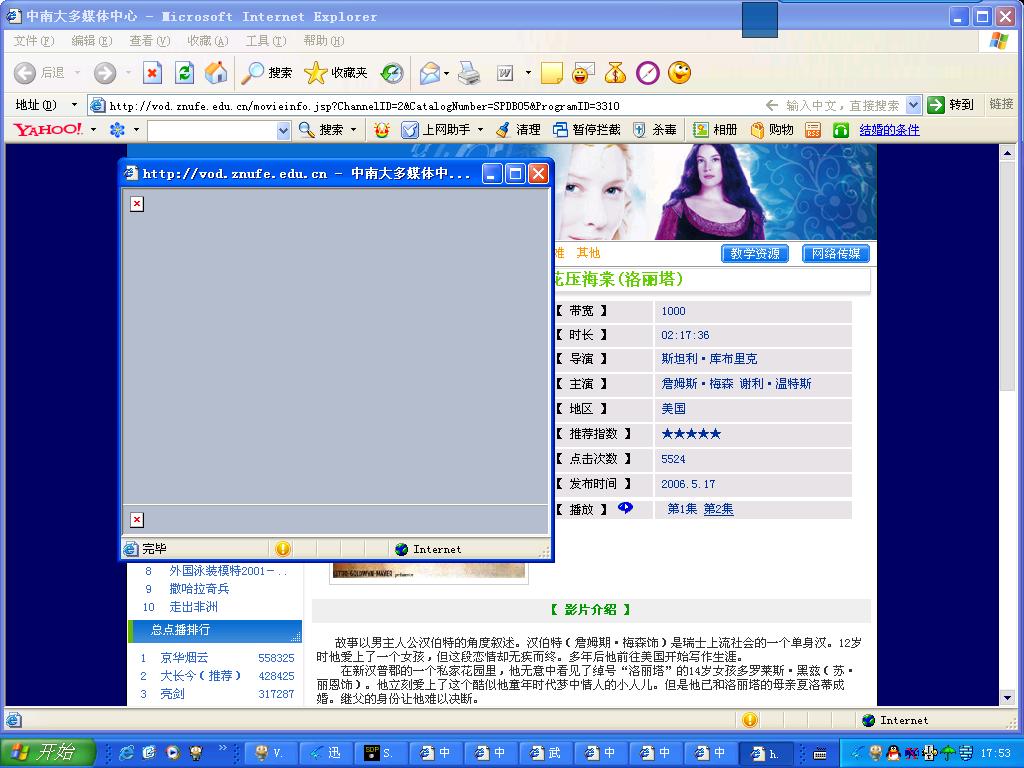The height and width of the screenshot is (768, 1024).
Task: Open the 工具(T) menu
Action: (266, 40)
